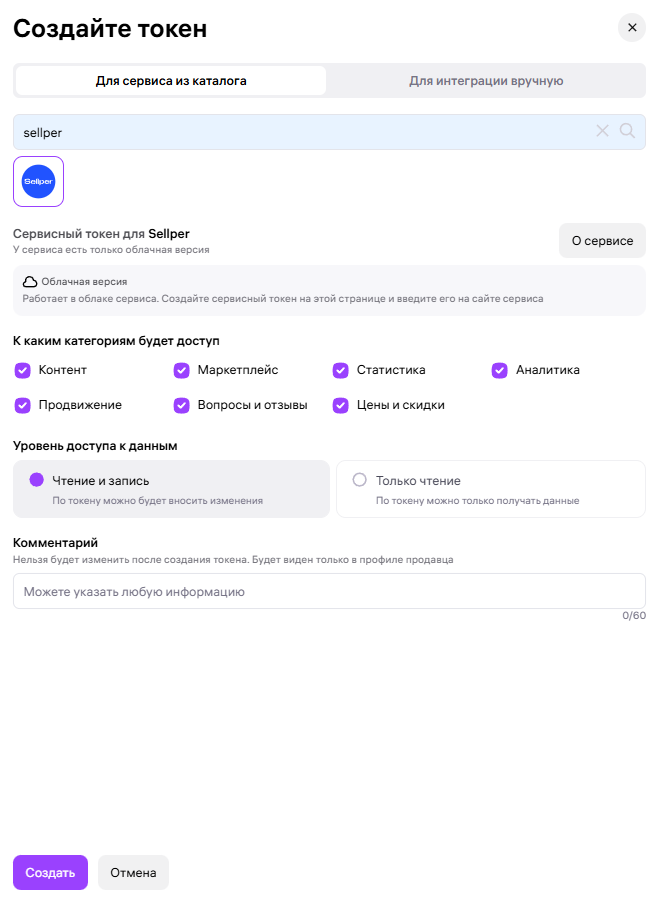
Task: Focus the Комментарий text field
Action: (329, 591)
